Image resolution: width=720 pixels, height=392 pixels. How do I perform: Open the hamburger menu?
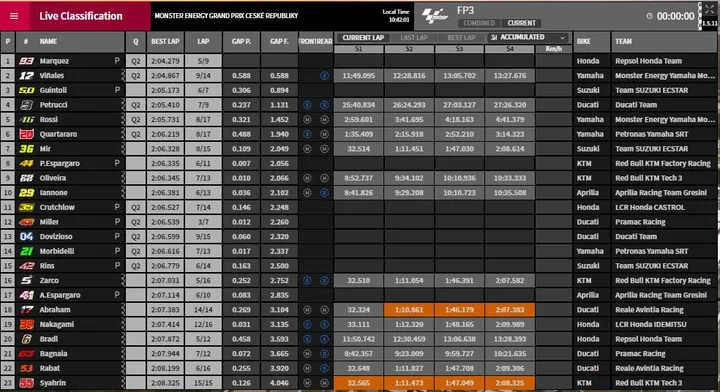coord(14,16)
